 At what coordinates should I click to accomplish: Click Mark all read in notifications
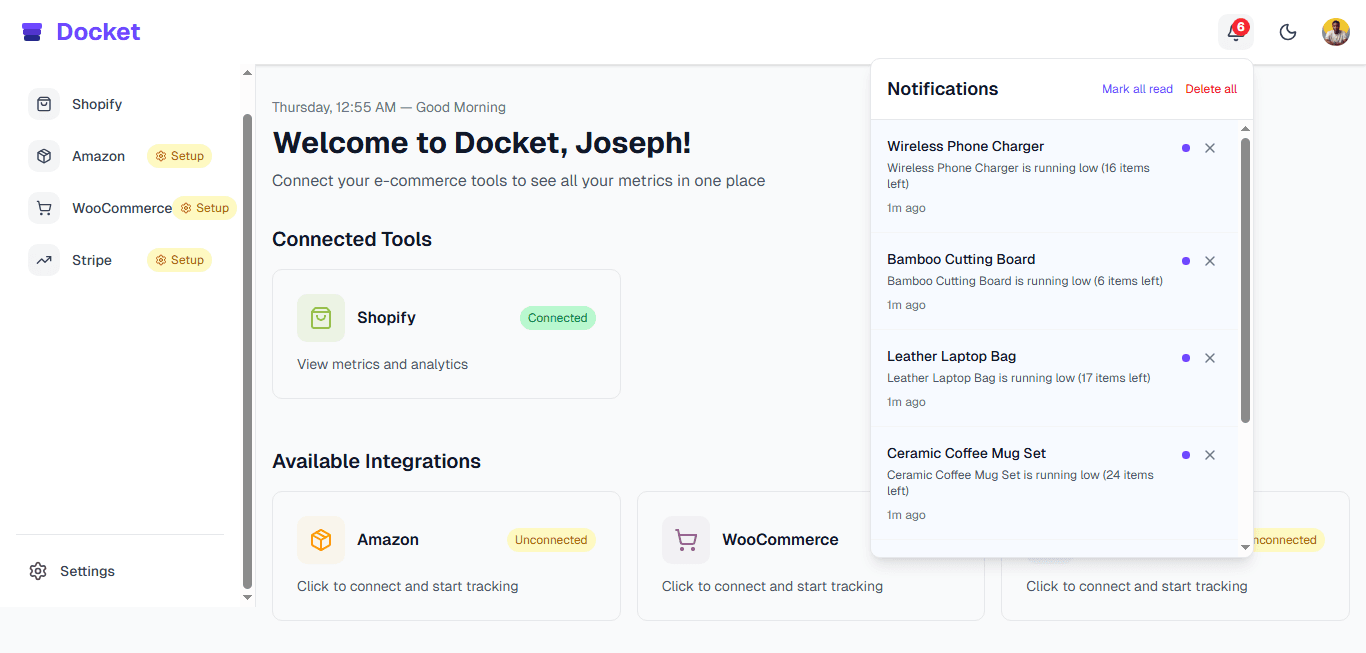(x=1137, y=89)
